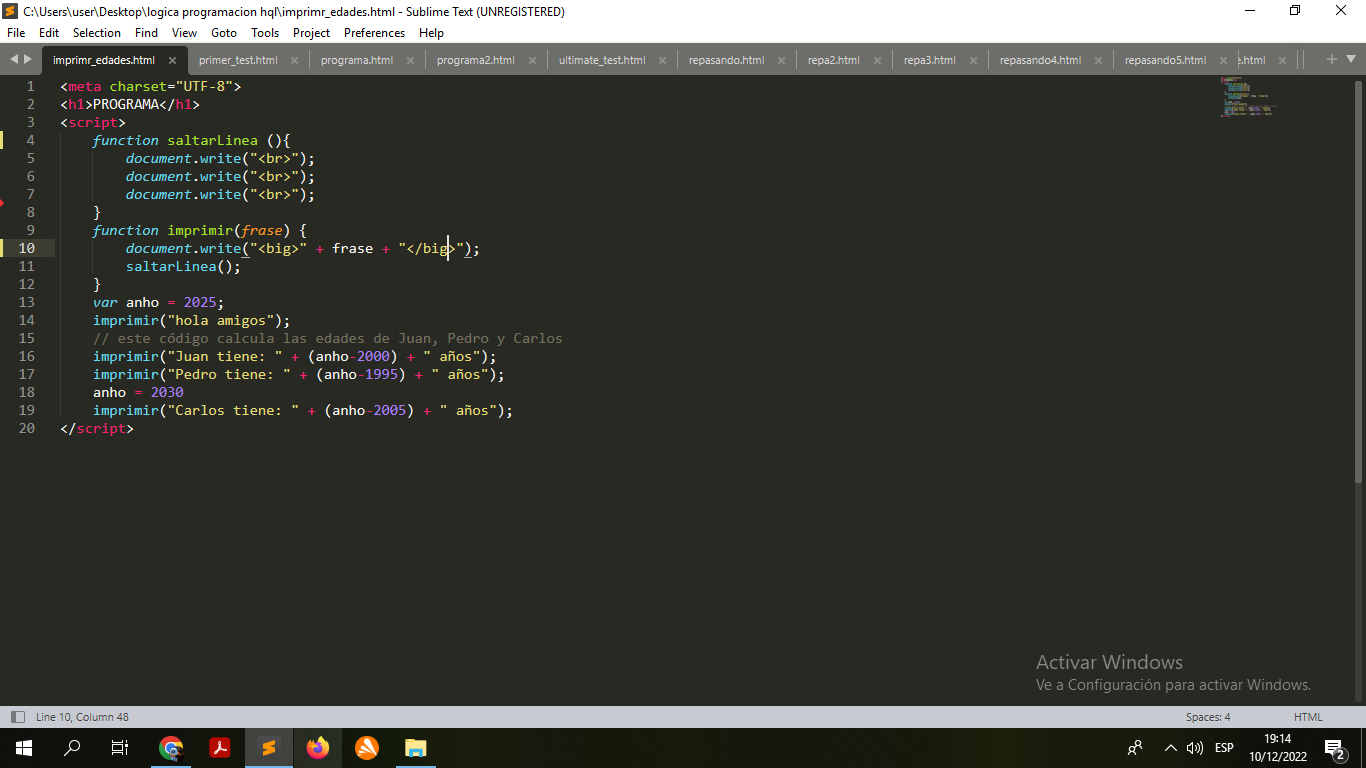Viewport: 1366px width, 768px height.
Task: Click the comment line about Juan, Pedro y Carlos
Action: tap(328, 338)
